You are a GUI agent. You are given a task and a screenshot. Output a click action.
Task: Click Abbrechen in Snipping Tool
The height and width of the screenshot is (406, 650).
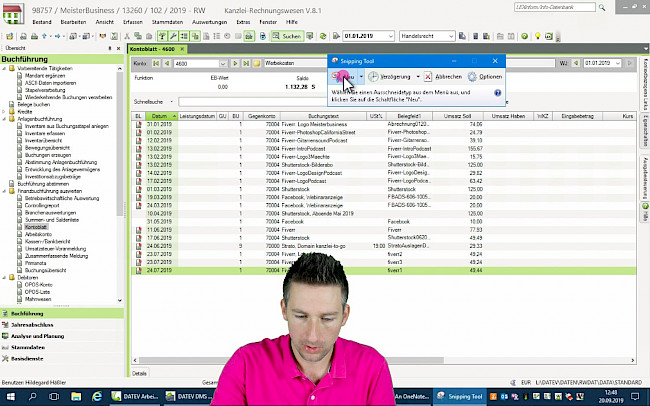(443, 77)
